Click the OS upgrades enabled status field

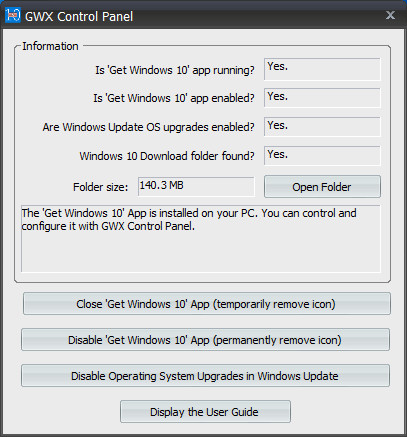click(x=322, y=127)
